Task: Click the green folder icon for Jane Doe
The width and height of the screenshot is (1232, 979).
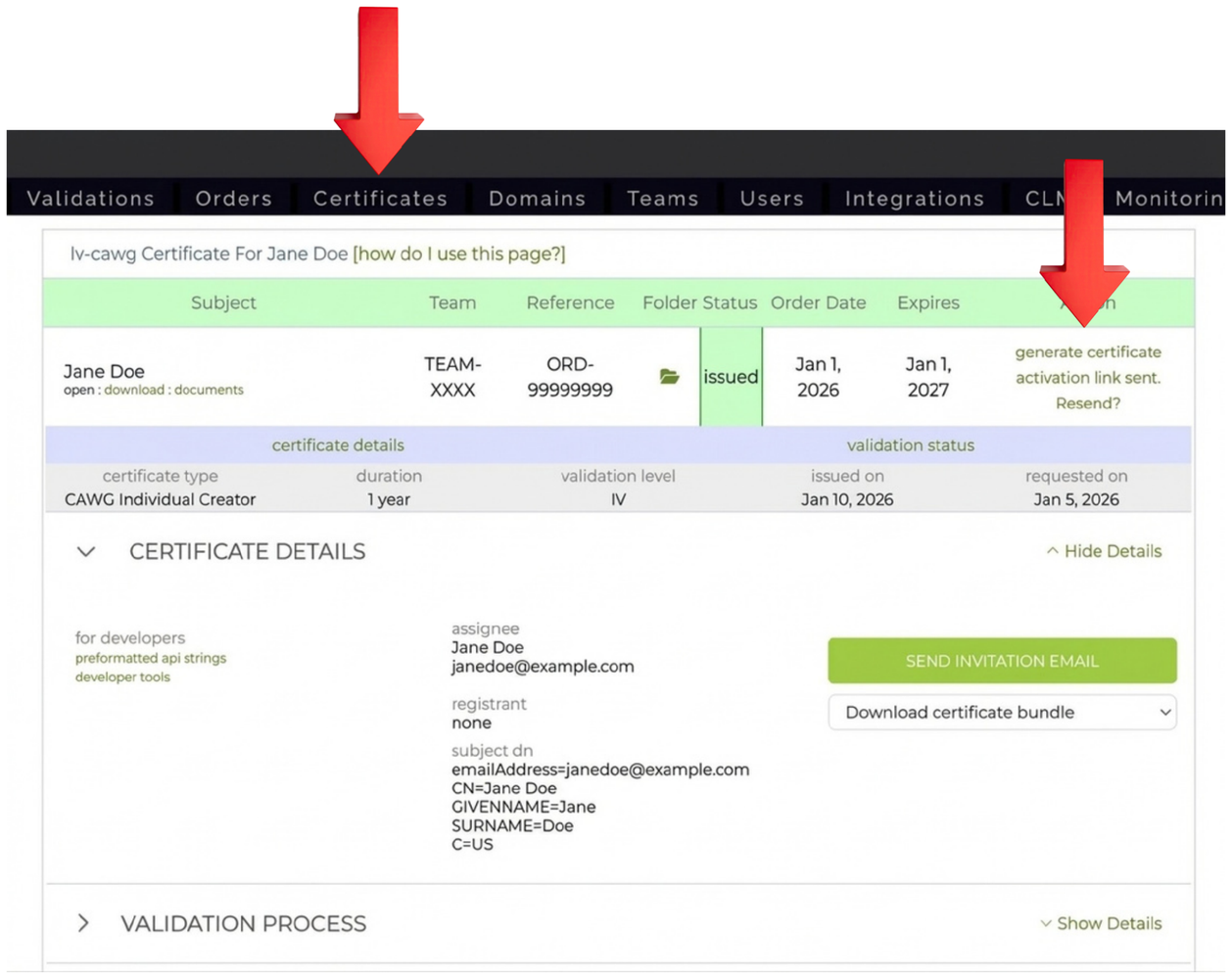Action: pyautogui.click(x=670, y=377)
